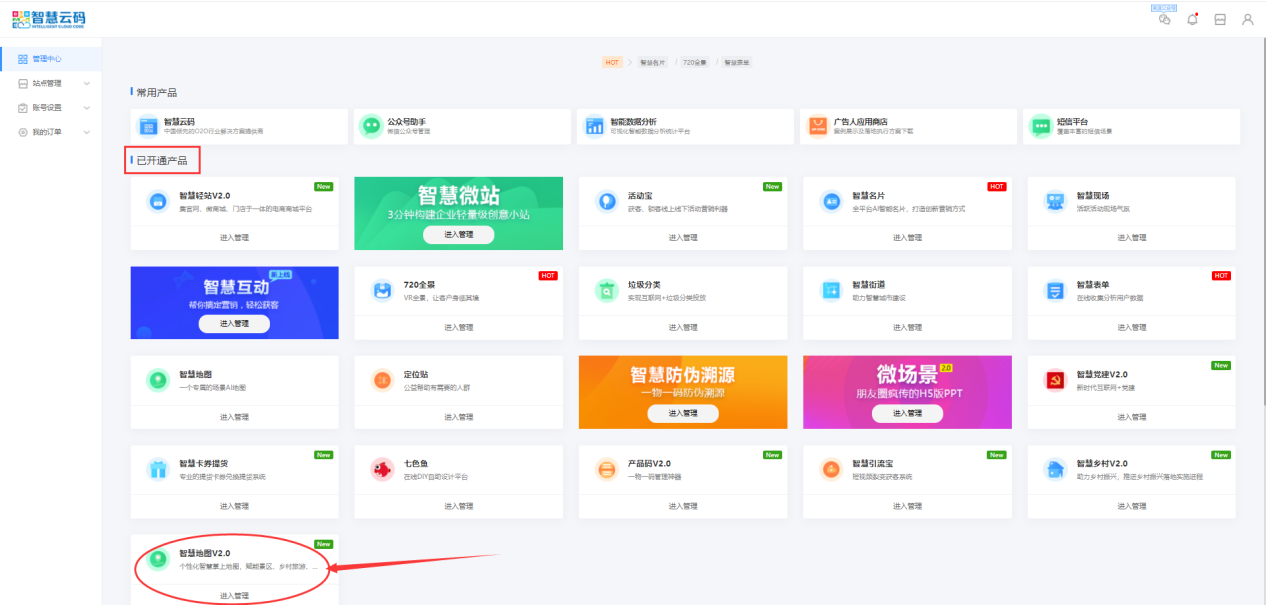
Task: Click the 七色鱼 red fish icon
Action: [x=382, y=469]
